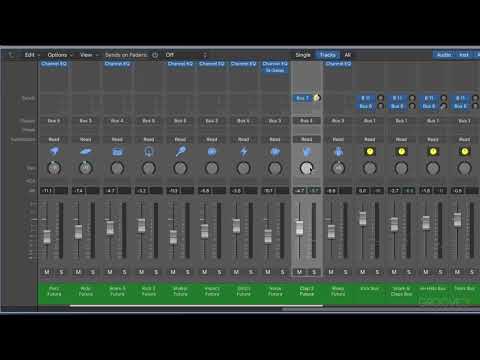Switch mixer to Tracks view
Image resolution: width=480 pixels, height=360 pixels.
(x=328, y=55)
